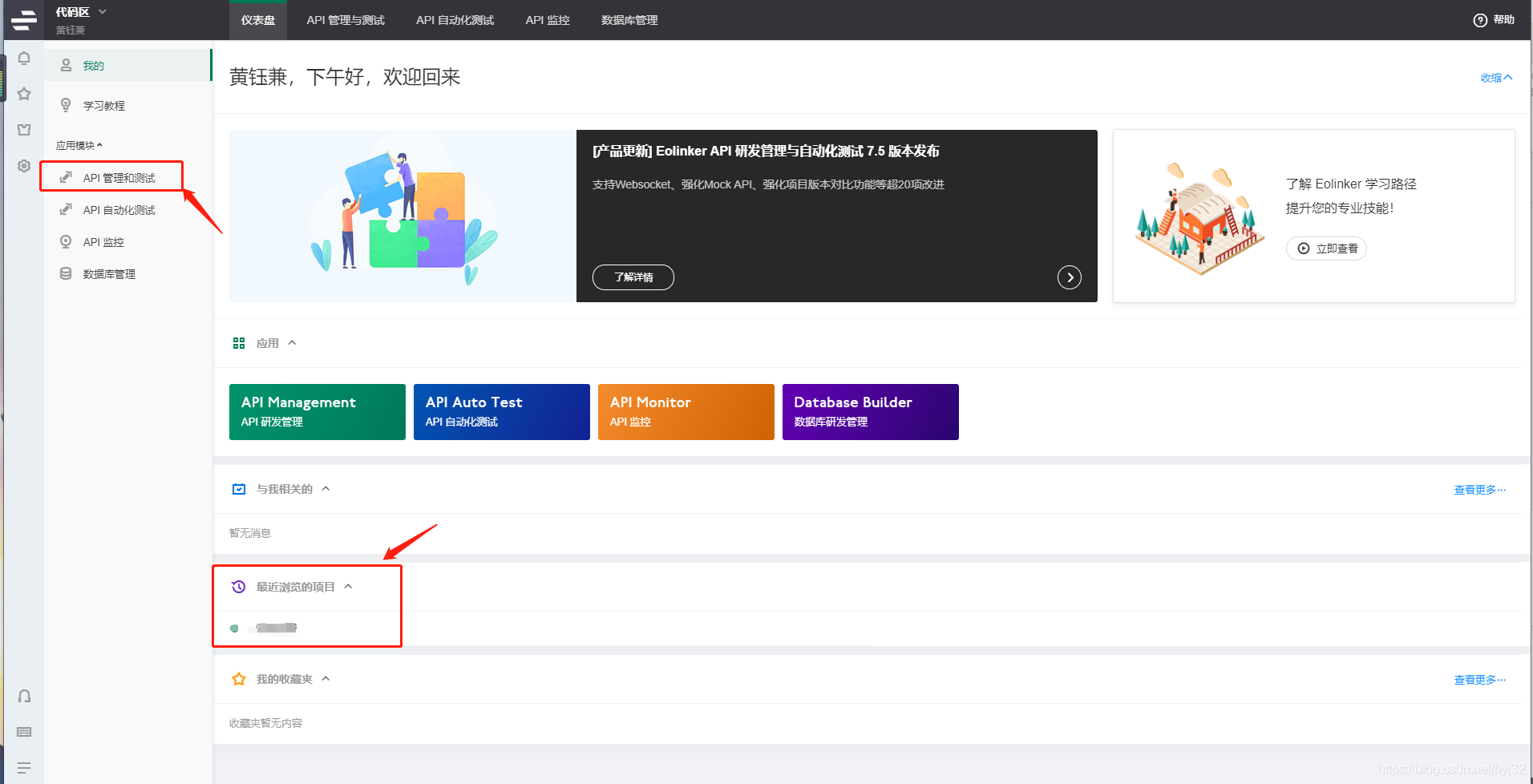The height and width of the screenshot is (784, 1533).
Task: Open the API Monitor card
Action: [x=686, y=412]
